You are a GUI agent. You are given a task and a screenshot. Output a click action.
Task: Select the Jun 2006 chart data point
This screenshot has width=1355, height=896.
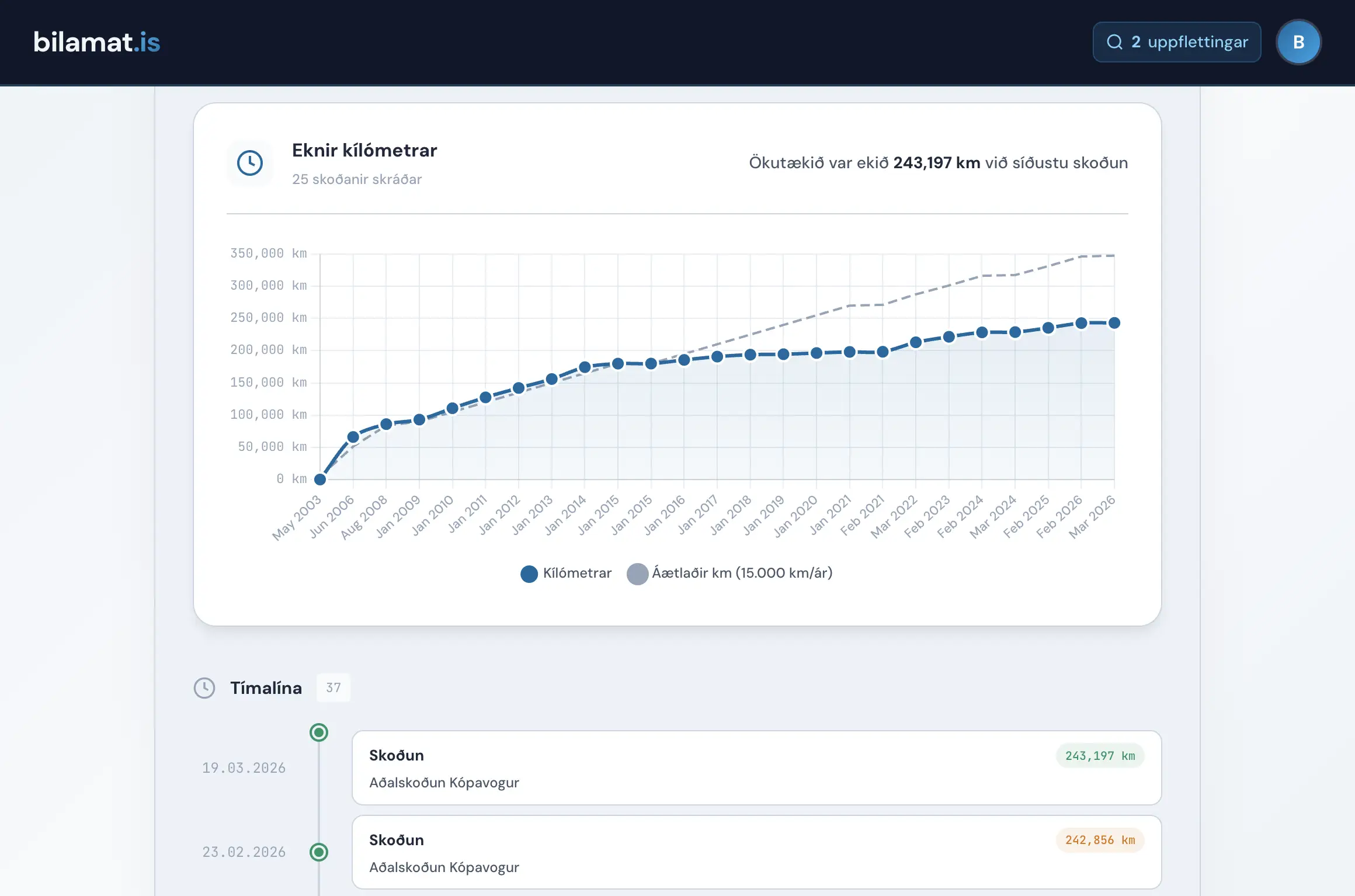coord(353,437)
